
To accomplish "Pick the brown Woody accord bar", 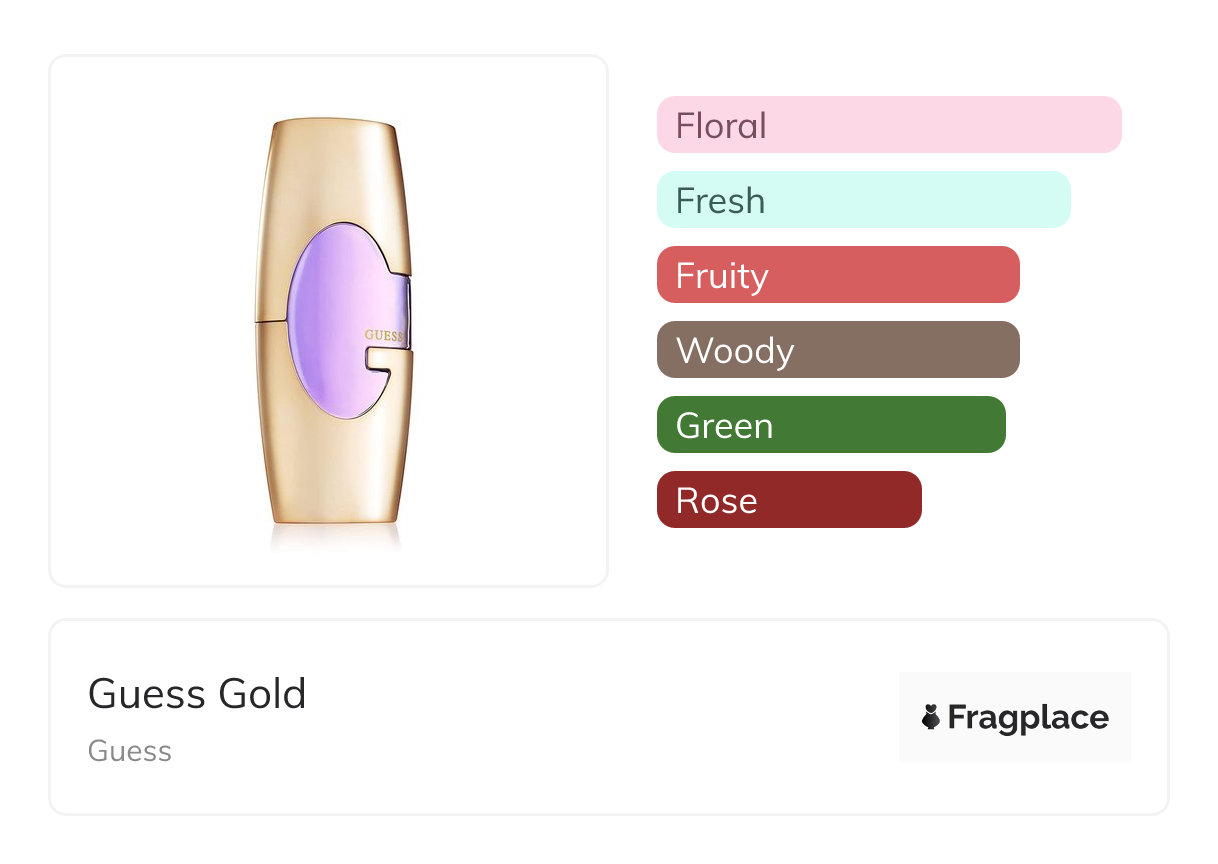I will [838, 350].
